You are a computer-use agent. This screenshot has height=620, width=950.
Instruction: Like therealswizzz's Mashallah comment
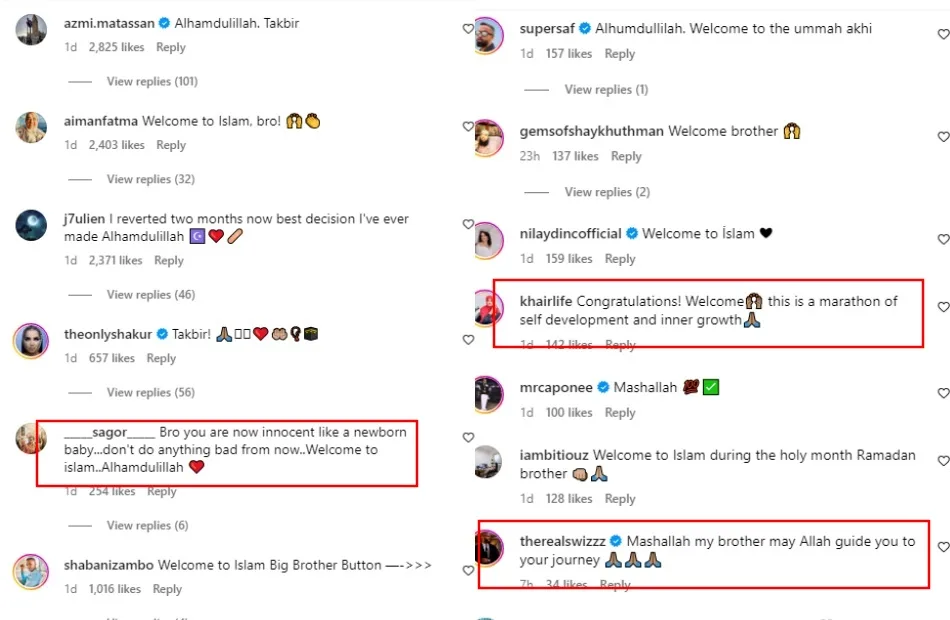point(943,547)
